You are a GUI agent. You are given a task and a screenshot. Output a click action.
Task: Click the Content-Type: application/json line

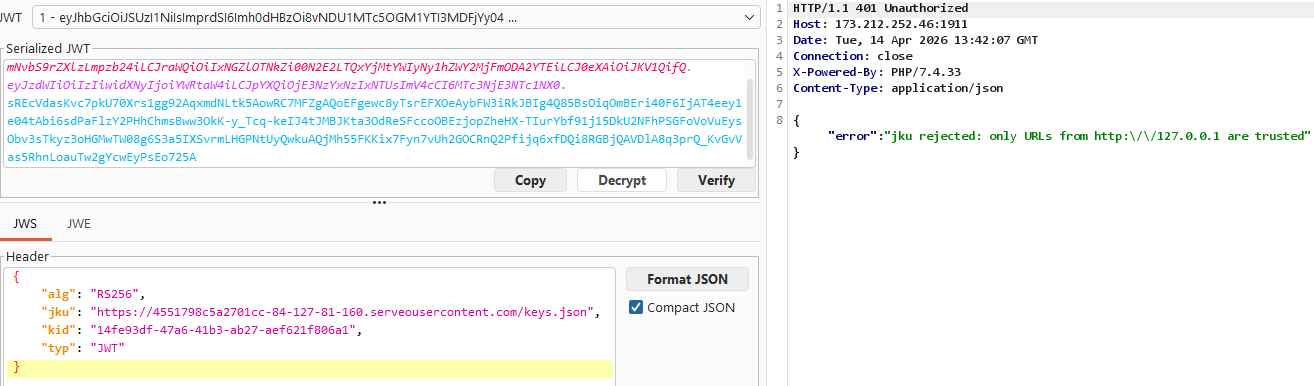click(x=898, y=88)
